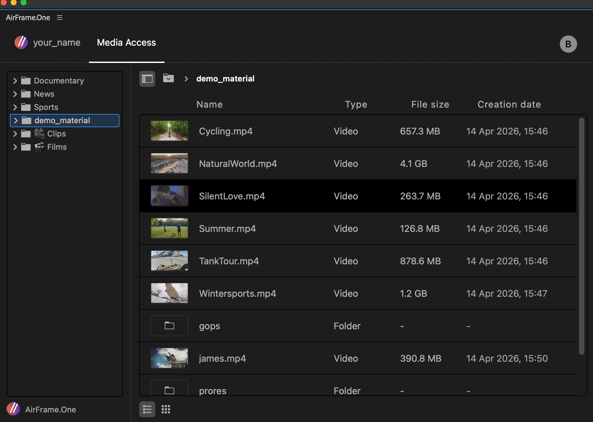Click the 657.3 MB file size
This screenshot has width=593, height=422.
point(420,131)
